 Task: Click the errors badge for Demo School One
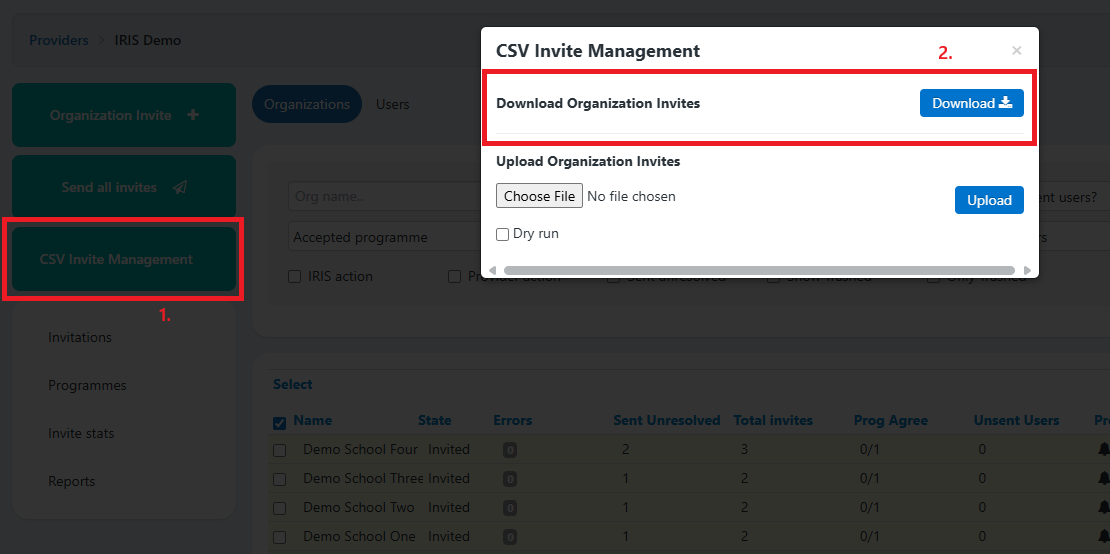tap(510, 537)
